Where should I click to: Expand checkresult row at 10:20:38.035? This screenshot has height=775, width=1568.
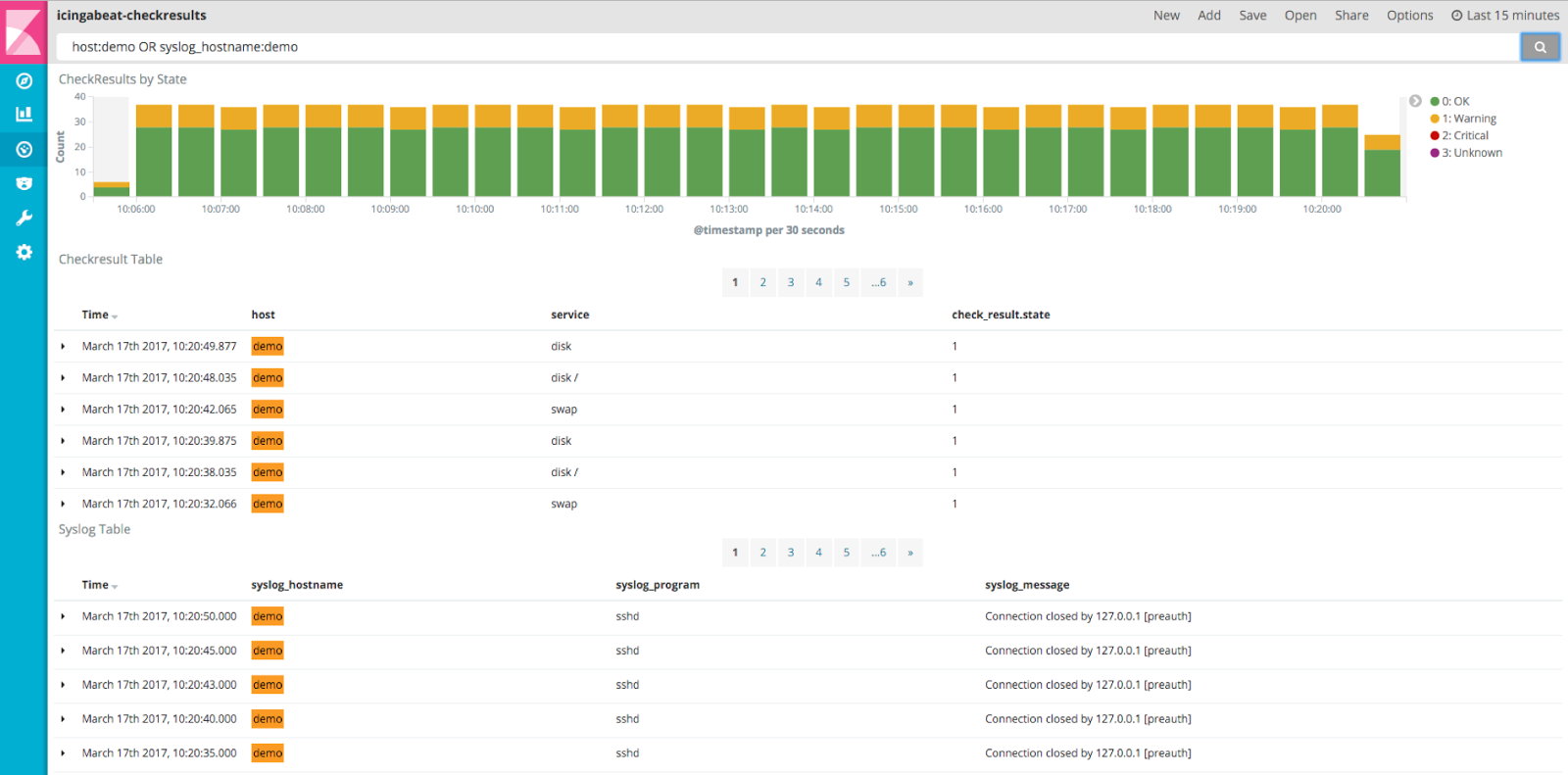[64, 472]
